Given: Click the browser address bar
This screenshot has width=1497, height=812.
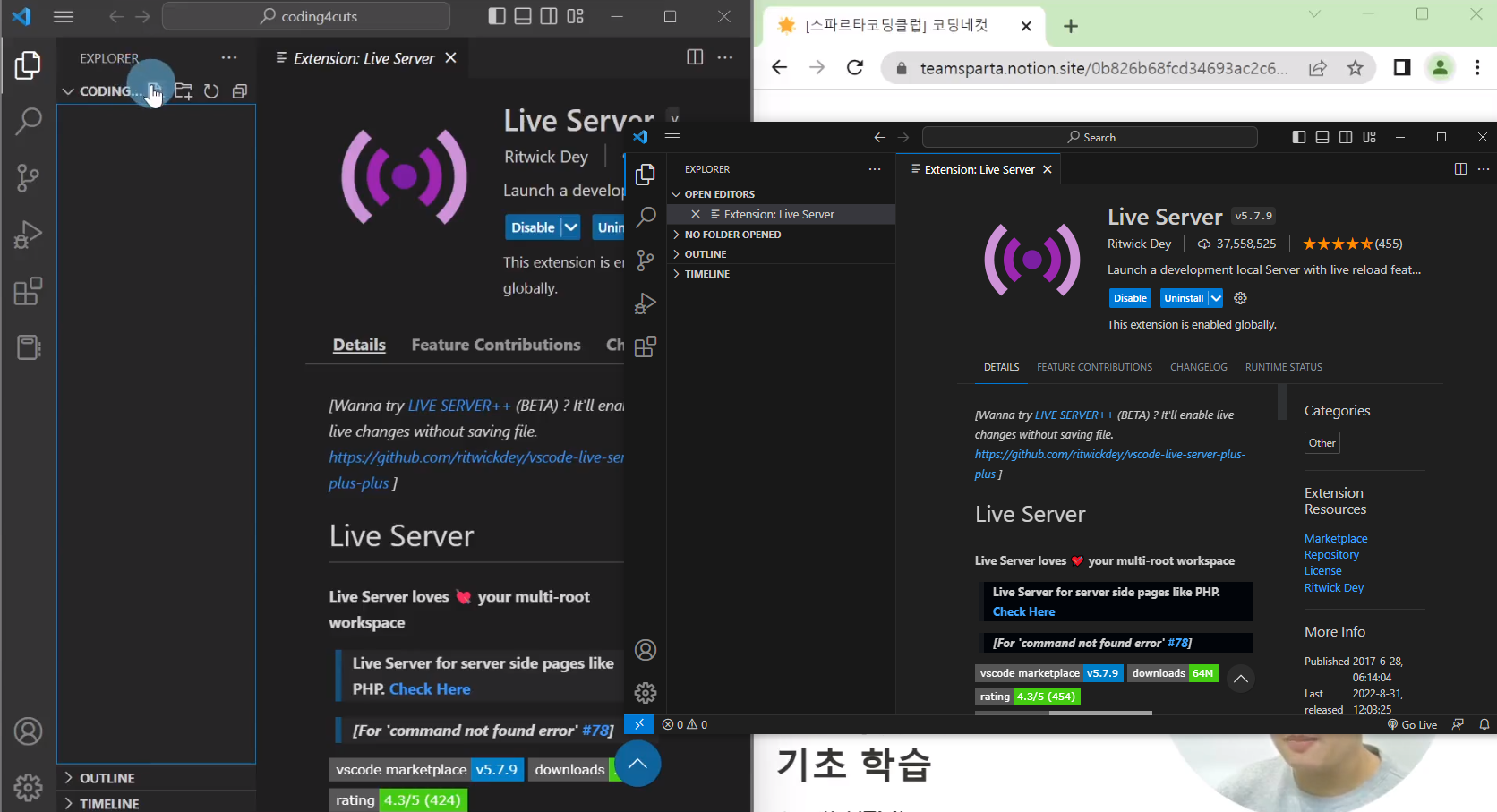Looking at the screenshot, I should click(1104, 68).
